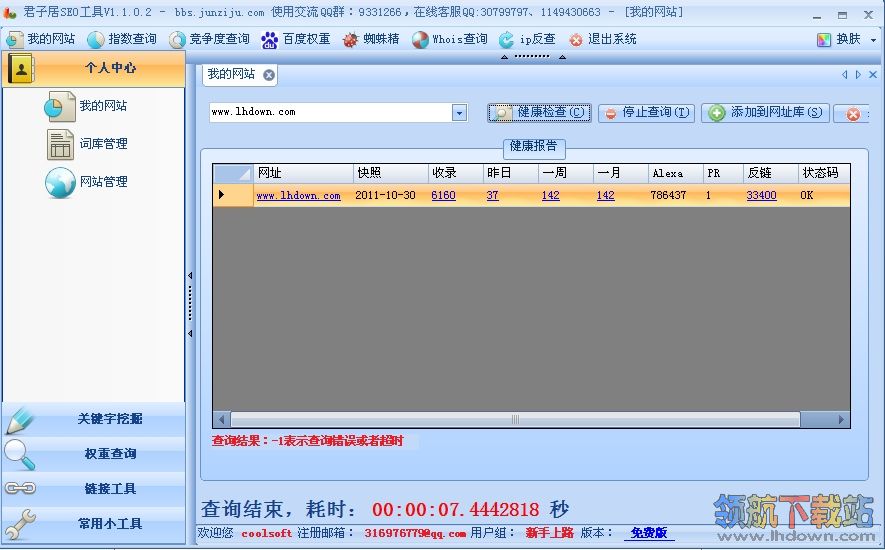Screen dimensions: 885x550
Task: Launch 蜘蛛精 spider tool
Action: pos(371,39)
